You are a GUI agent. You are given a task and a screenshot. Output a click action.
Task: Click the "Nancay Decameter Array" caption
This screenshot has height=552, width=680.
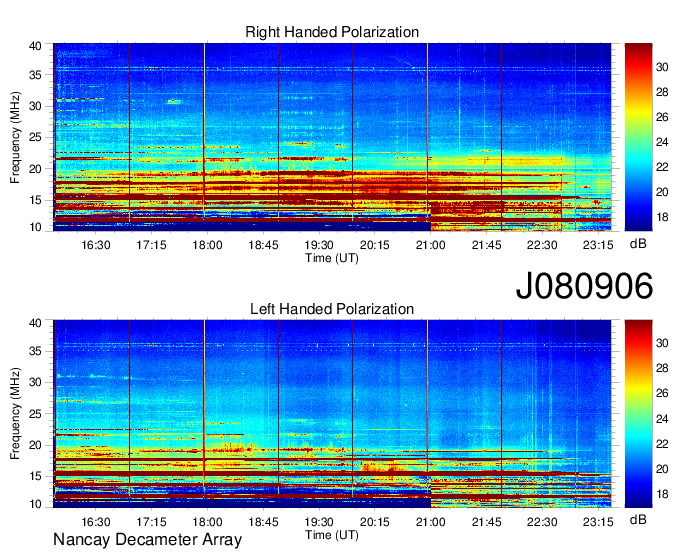click(x=147, y=540)
